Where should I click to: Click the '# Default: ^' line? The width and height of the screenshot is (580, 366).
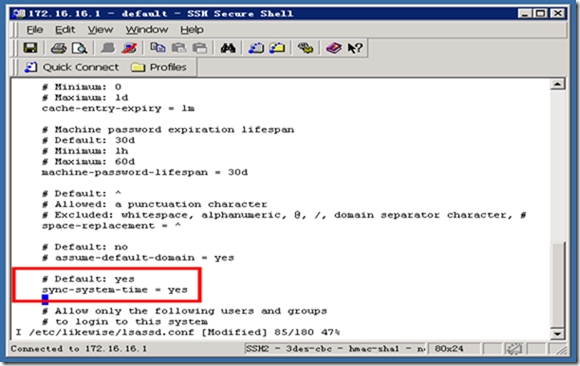click(81, 194)
